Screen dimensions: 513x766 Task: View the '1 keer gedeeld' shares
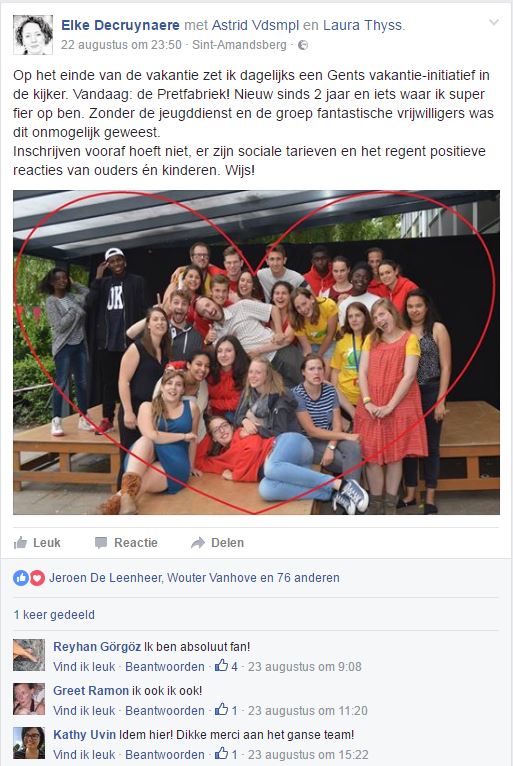point(54,615)
